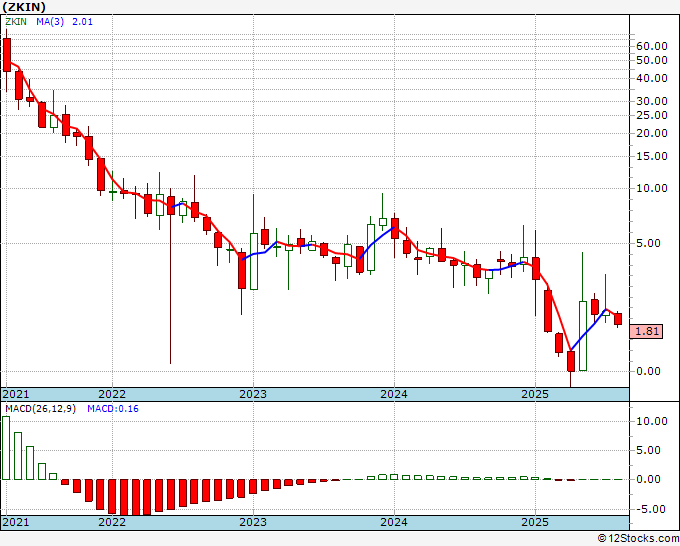Click the 1.81 current price tag
The image size is (680, 546).
[646, 331]
